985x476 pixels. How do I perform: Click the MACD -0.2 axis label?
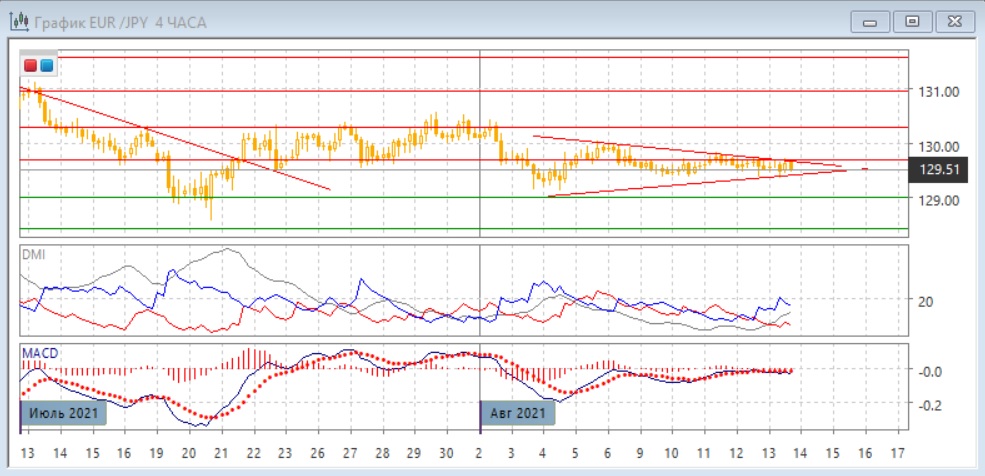point(931,406)
